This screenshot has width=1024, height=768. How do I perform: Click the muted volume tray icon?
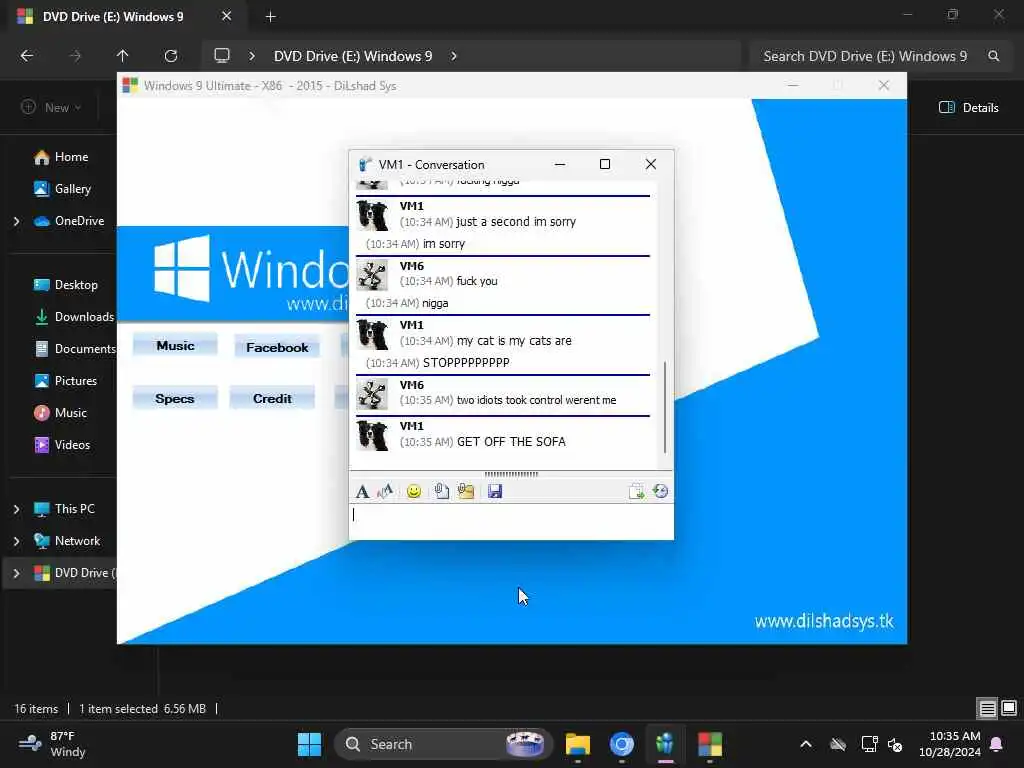895,744
